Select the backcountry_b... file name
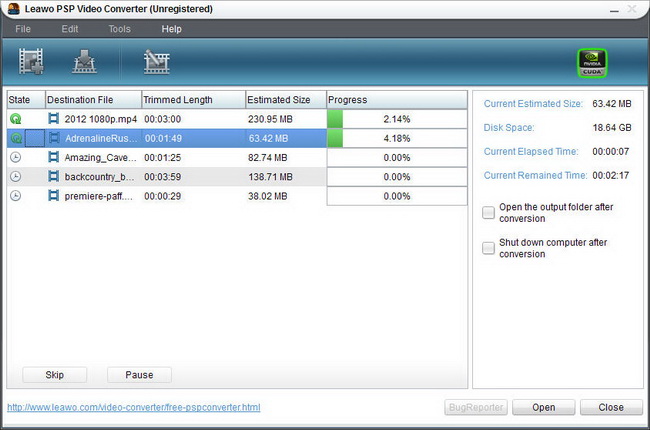650x430 pixels. point(99,177)
